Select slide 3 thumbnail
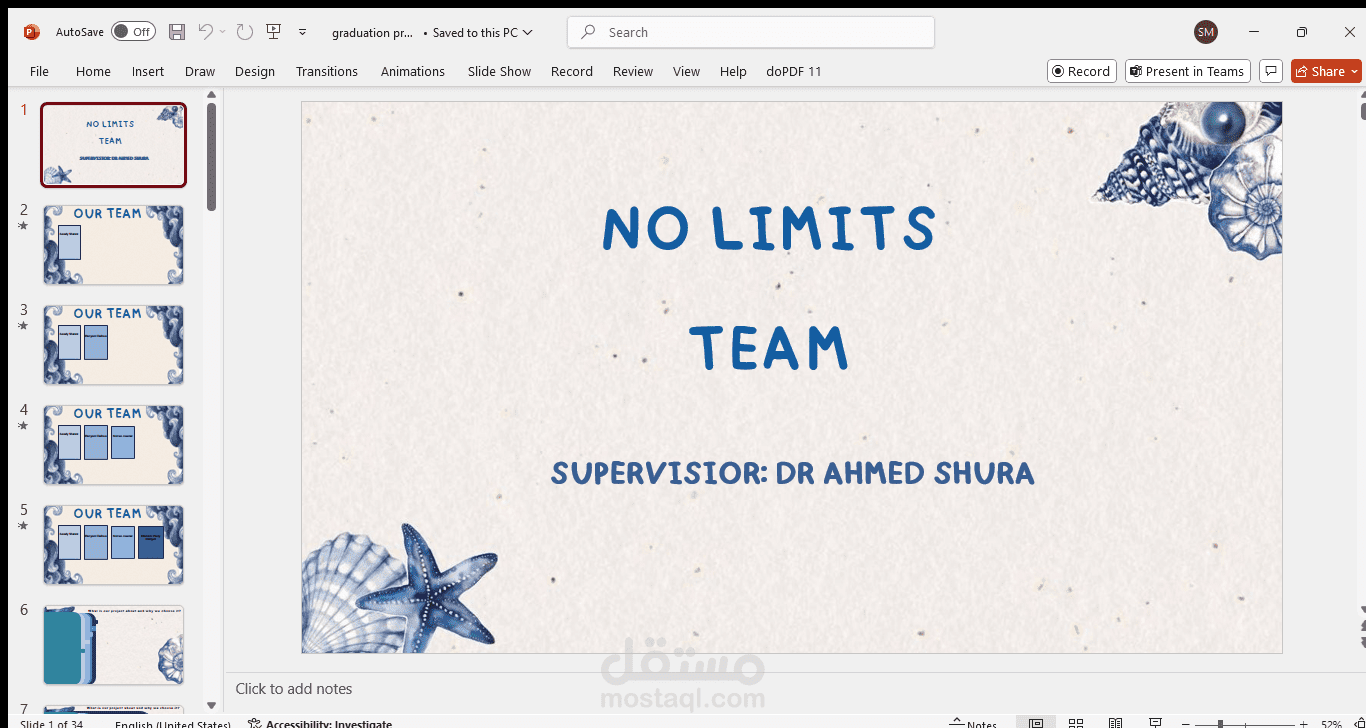 click(x=113, y=345)
